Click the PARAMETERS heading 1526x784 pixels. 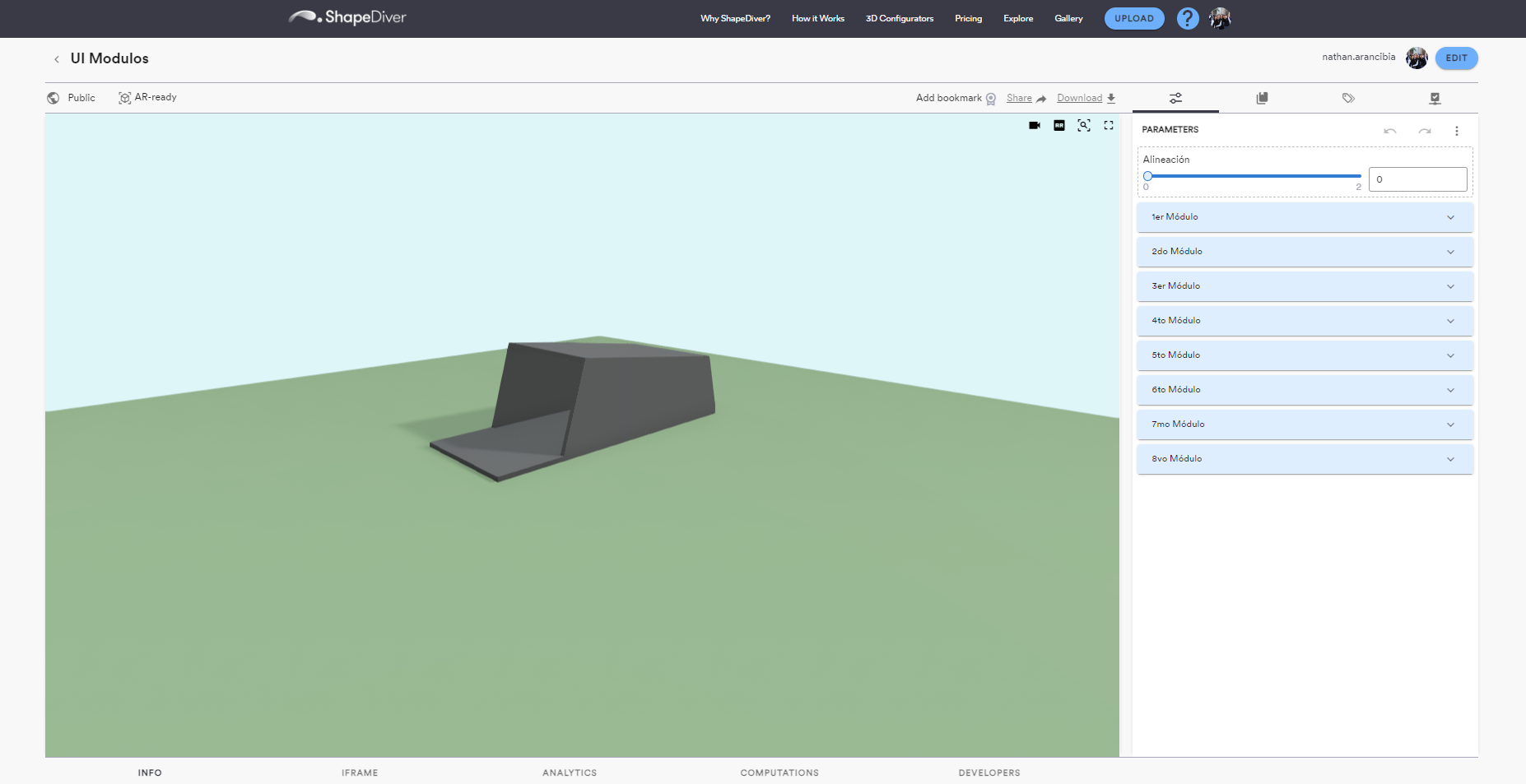click(x=1170, y=130)
